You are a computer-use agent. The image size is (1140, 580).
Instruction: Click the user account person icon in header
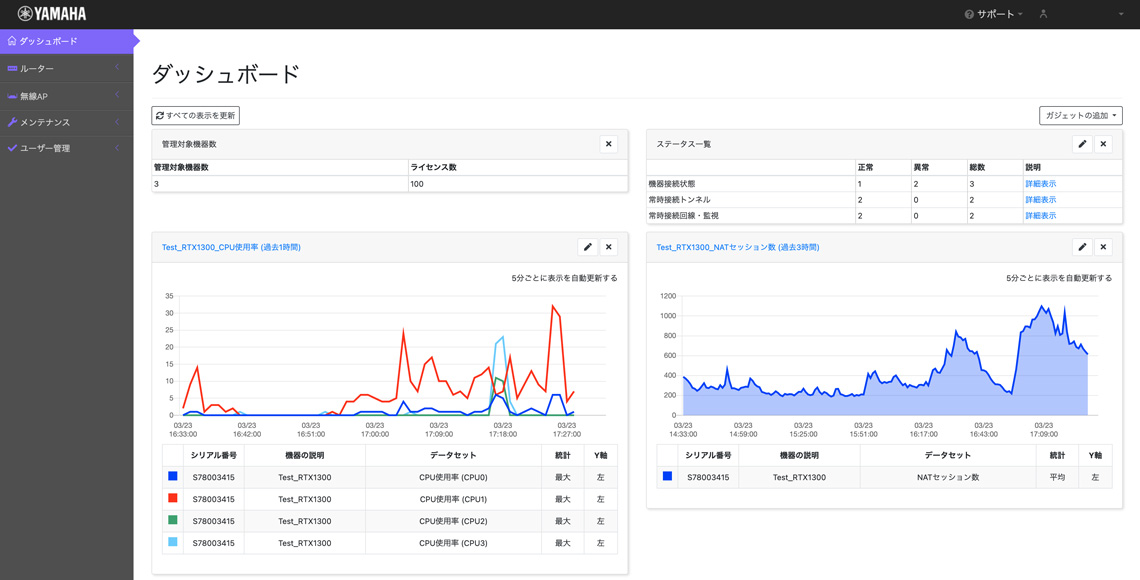tap(1042, 14)
